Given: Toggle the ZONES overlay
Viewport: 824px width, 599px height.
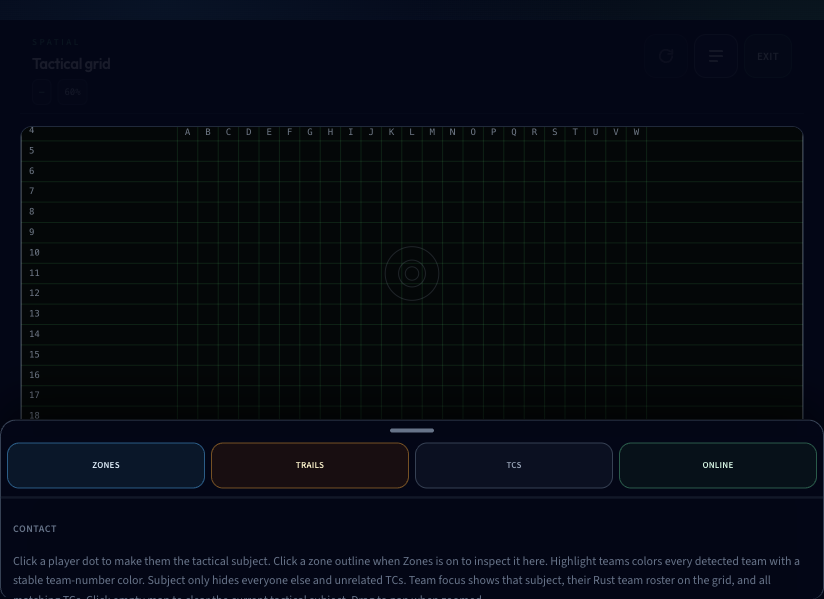Looking at the screenshot, I should pos(106,465).
